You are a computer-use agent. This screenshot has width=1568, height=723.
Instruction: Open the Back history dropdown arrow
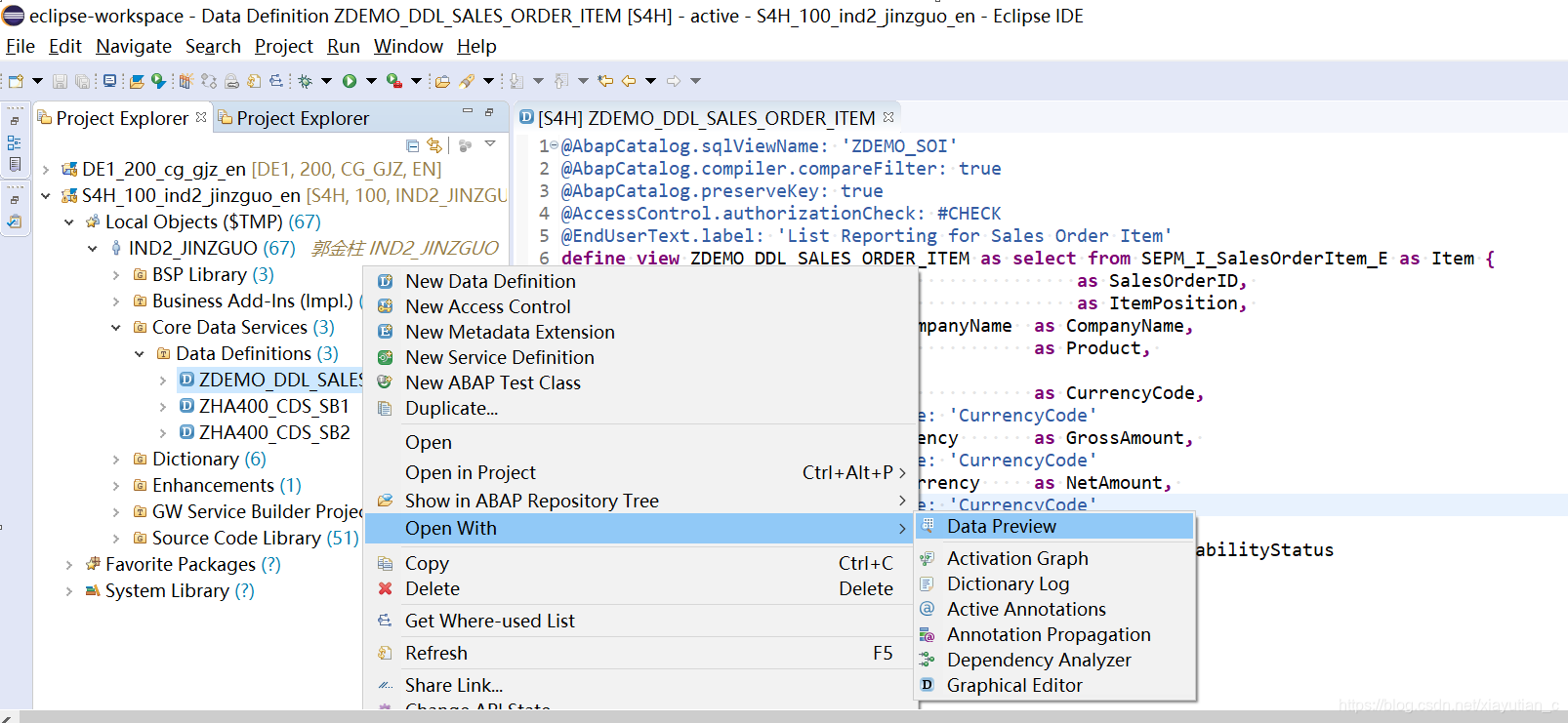(650, 81)
